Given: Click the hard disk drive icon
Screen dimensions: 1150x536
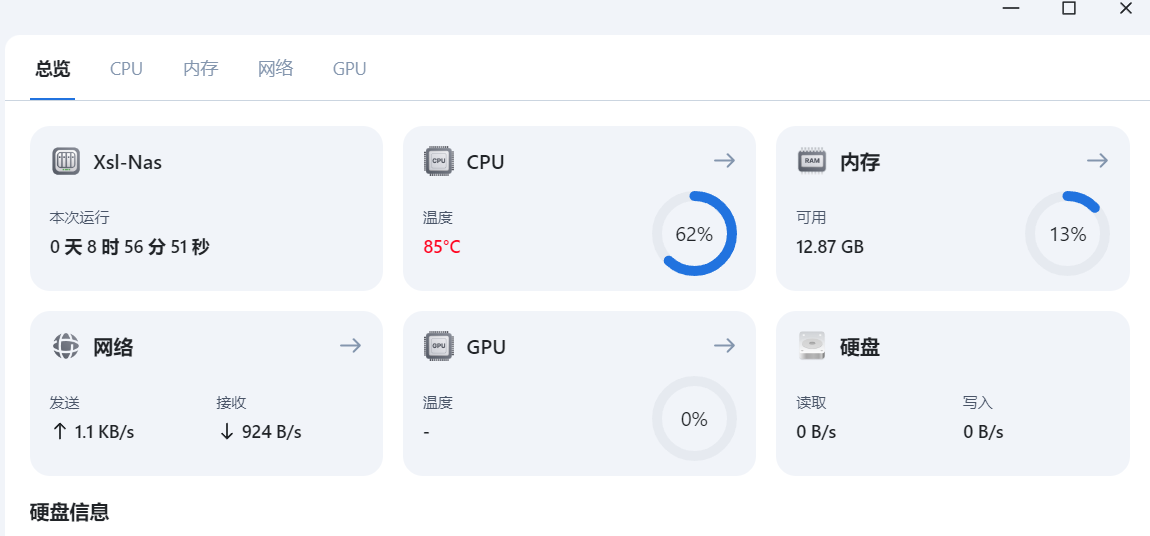Looking at the screenshot, I should pos(812,347).
